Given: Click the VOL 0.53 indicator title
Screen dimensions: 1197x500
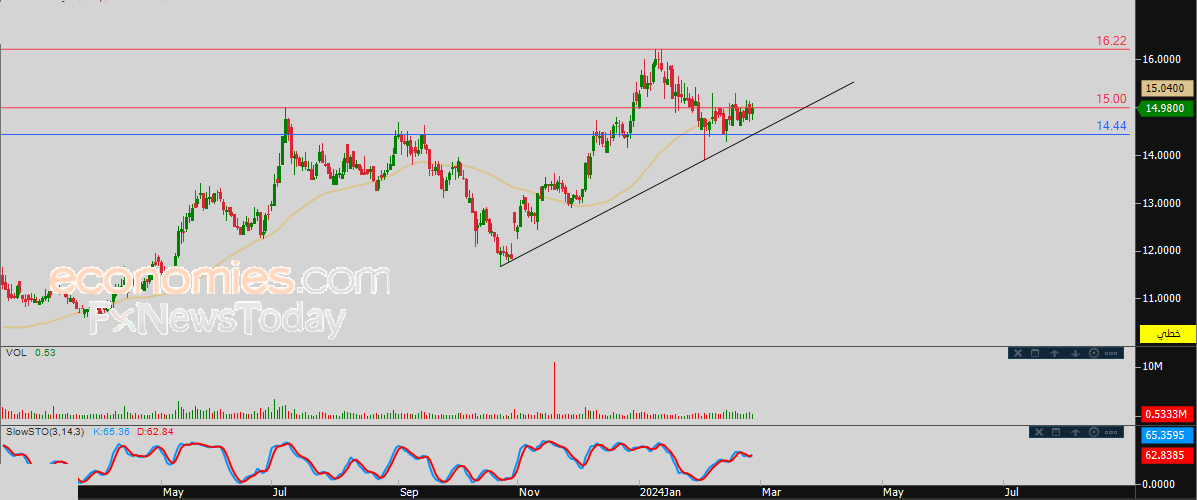Looking at the screenshot, I should click(31, 353).
